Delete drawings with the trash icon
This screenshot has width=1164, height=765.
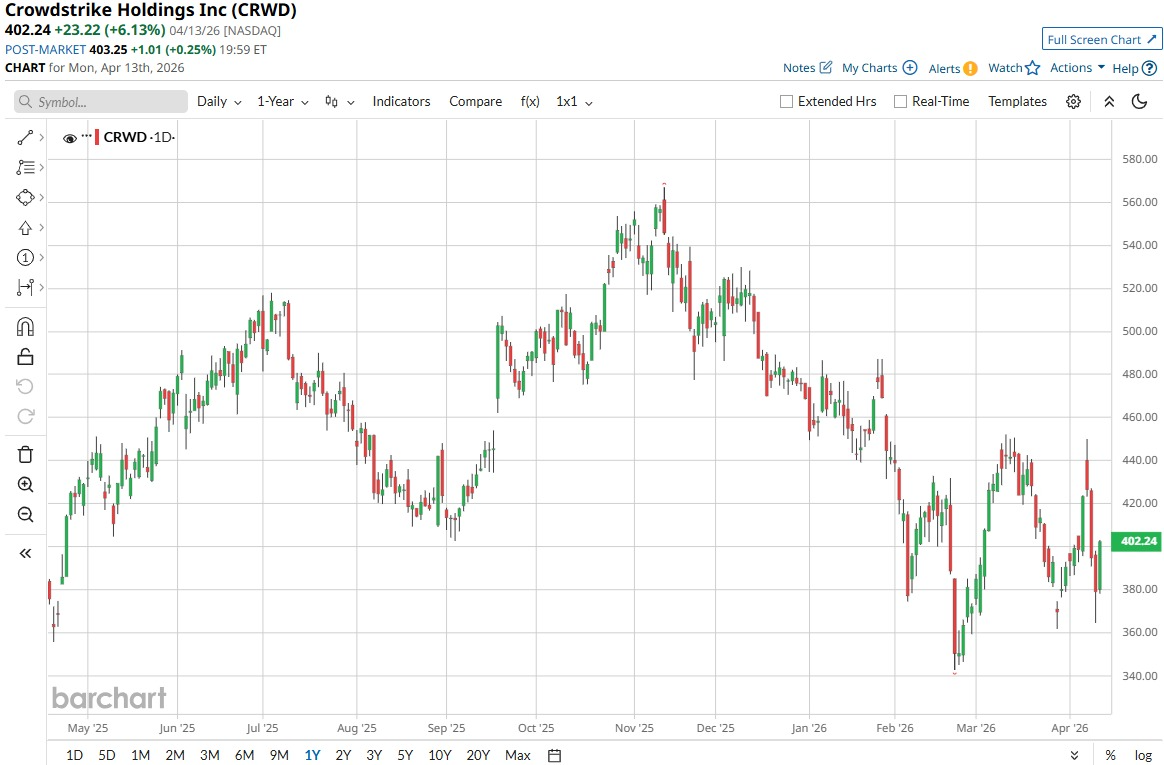[x=24, y=455]
